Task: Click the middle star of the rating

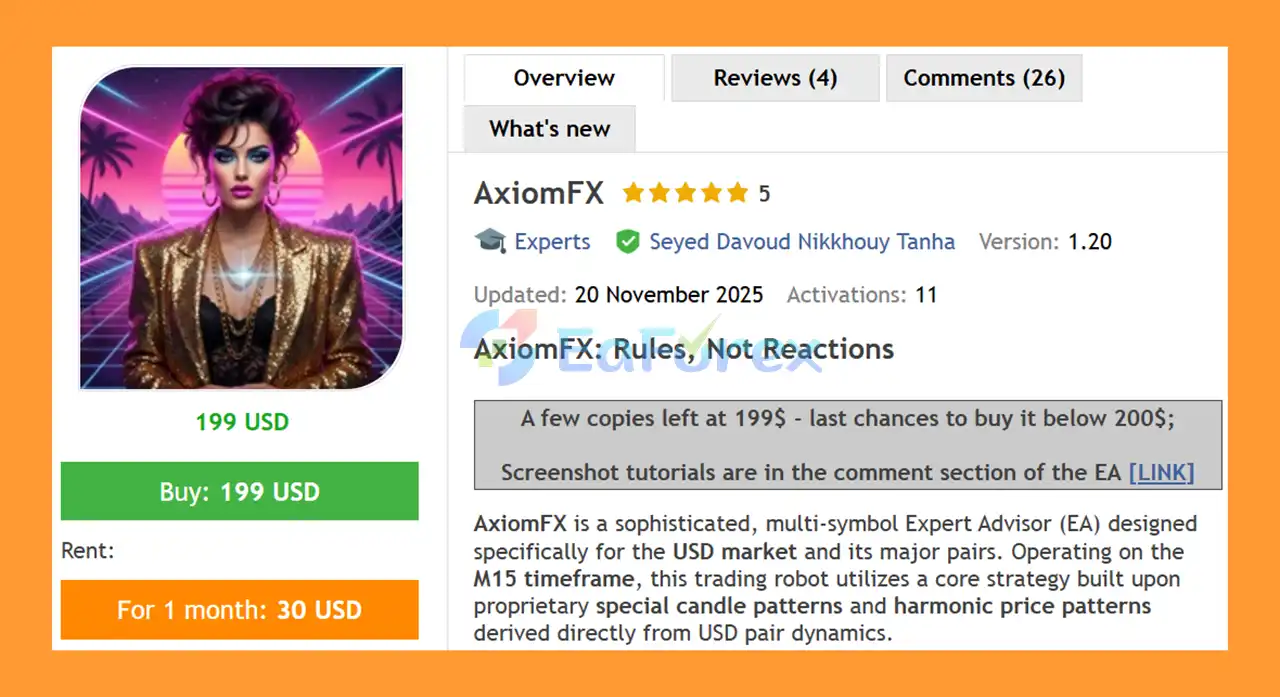Action: click(685, 193)
